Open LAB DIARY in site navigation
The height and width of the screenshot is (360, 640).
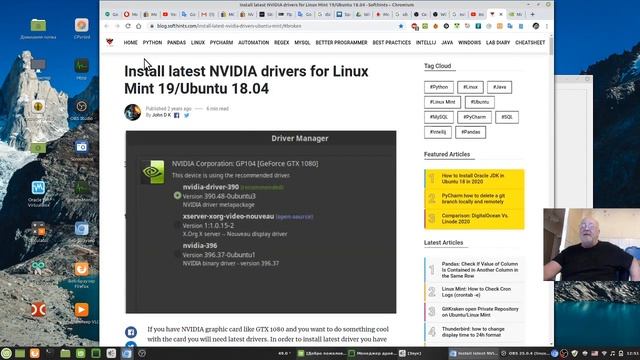coord(498,42)
